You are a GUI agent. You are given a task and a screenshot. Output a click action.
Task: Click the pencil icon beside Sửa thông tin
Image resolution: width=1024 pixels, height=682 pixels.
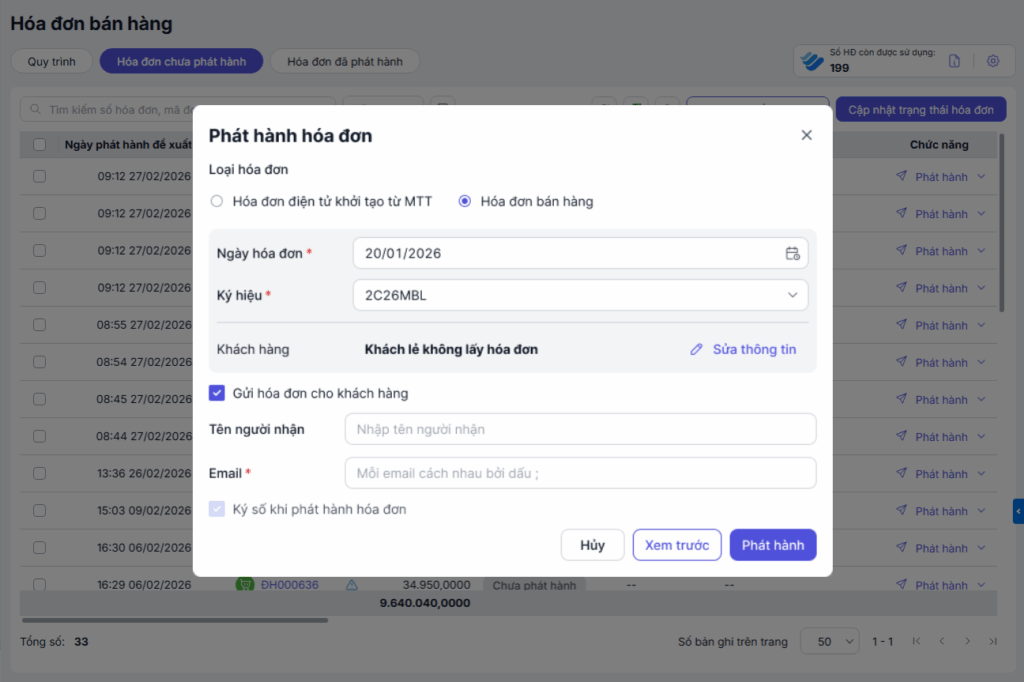pos(696,349)
